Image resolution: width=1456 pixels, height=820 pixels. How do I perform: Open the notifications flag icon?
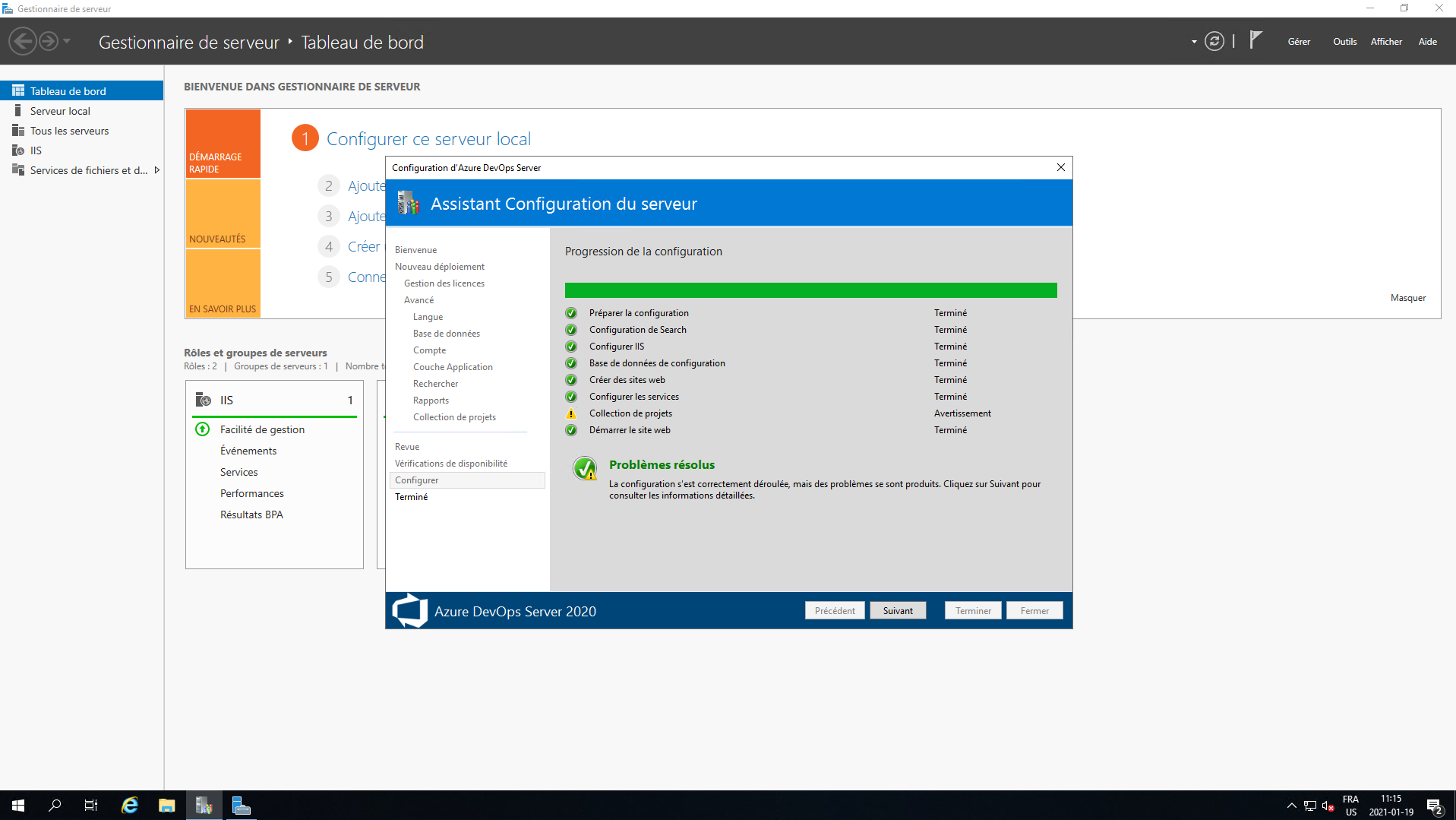(x=1255, y=40)
